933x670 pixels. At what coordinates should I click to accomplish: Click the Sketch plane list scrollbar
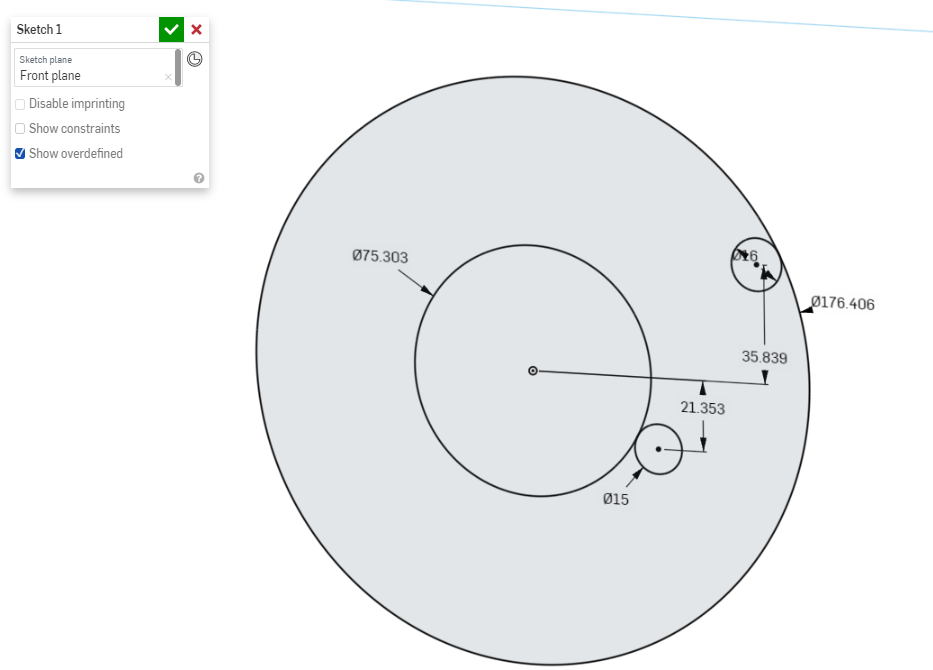[x=178, y=67]
